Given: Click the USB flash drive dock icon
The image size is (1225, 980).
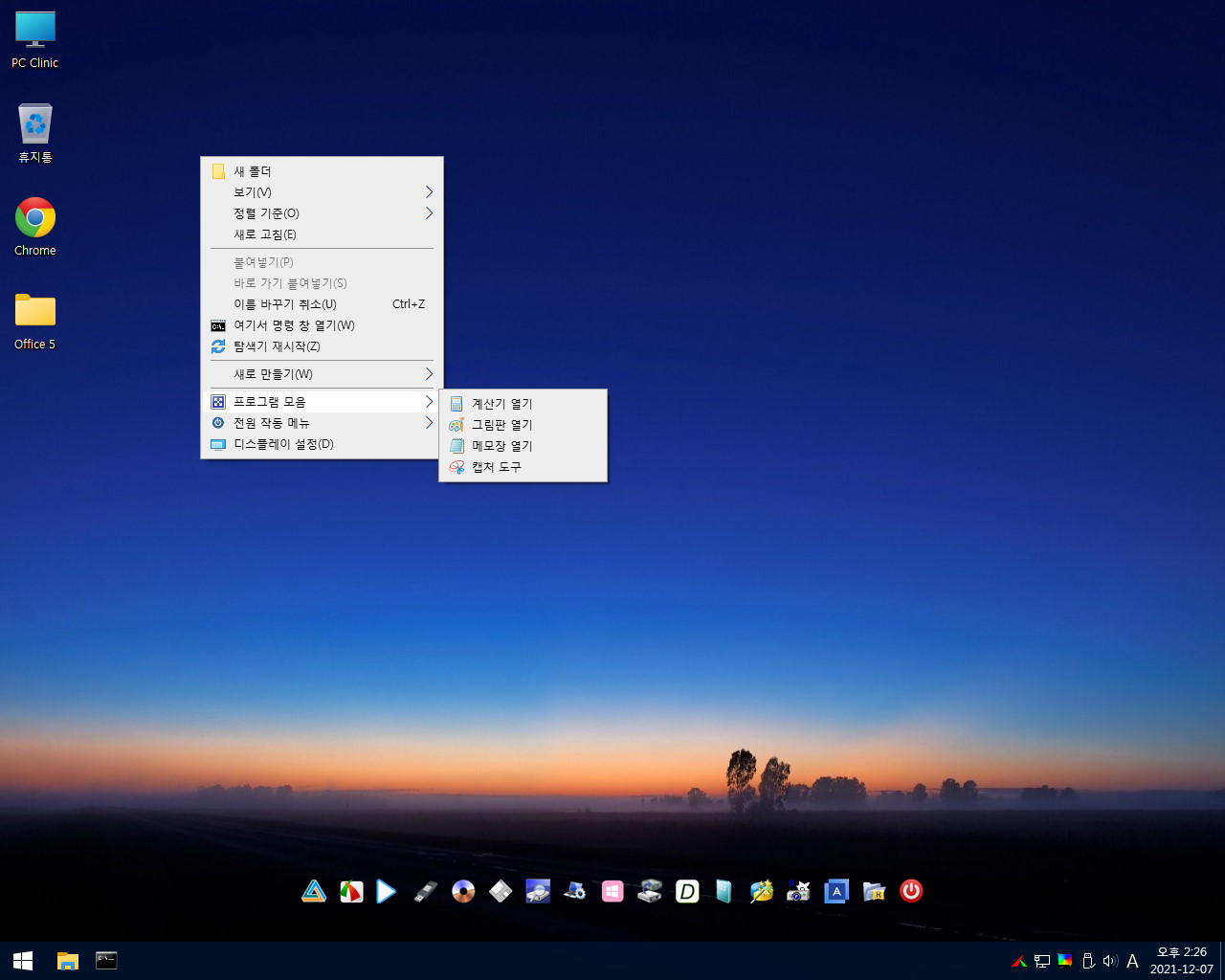Looking at the screenshot, I should pos(426,892).
